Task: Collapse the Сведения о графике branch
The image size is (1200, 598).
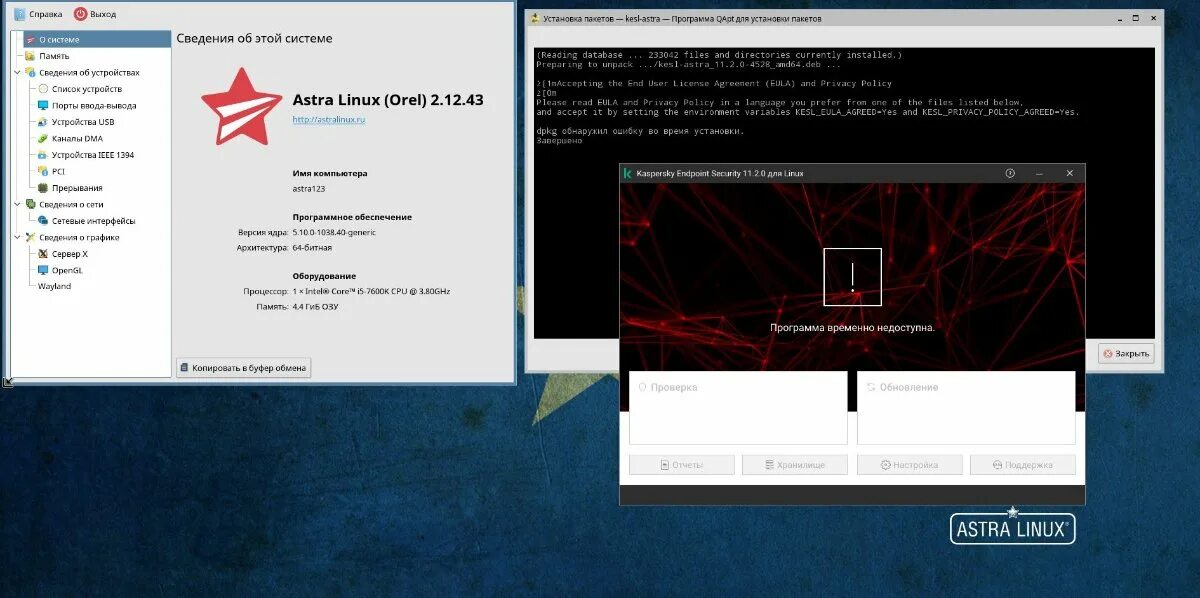Action: [x=17, y=237]
